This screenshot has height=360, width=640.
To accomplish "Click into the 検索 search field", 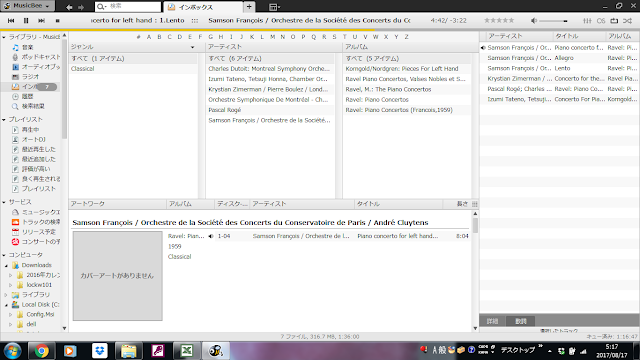I will pos(134,7).
